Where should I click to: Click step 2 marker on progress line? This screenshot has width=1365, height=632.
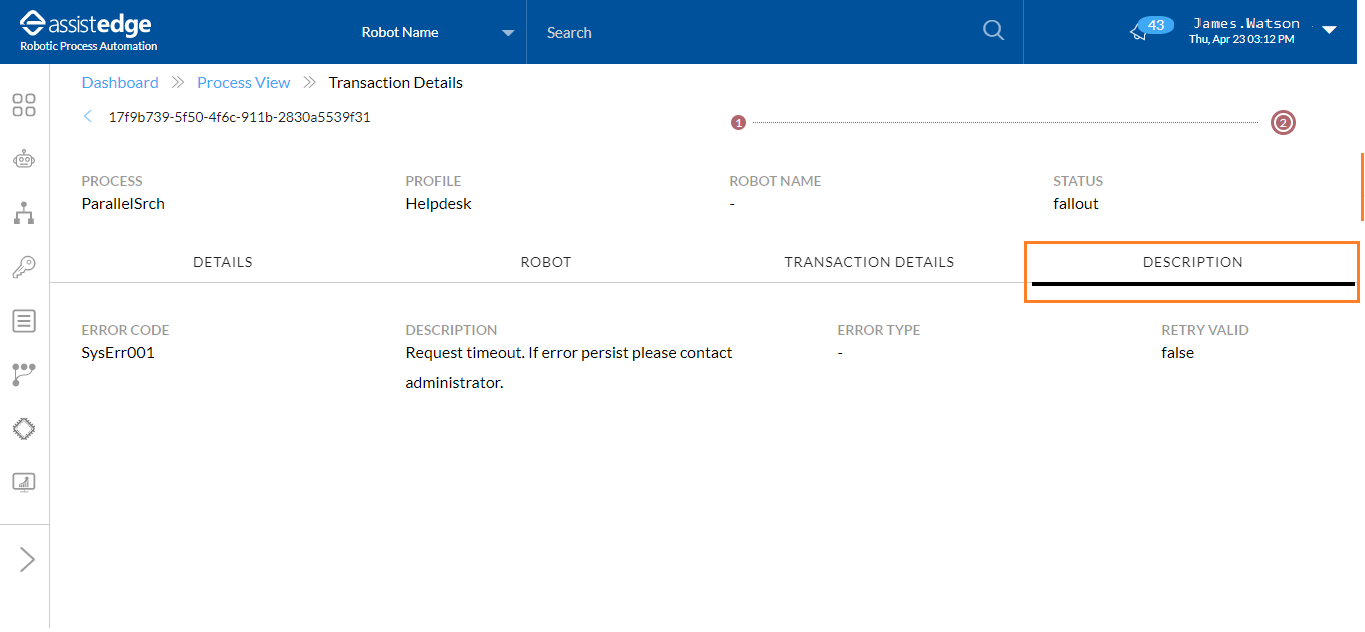[x=1283, y=123]
